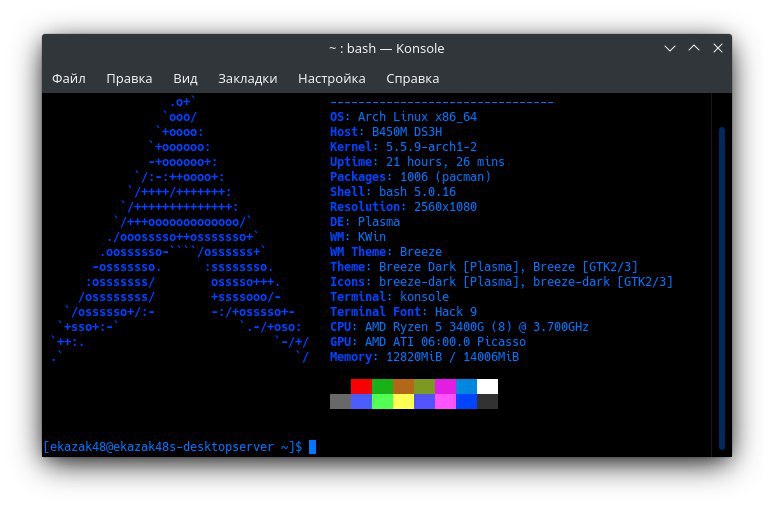Image resolution: width=774 pixels, height=507 pixels.
Task: Click the 'Host: B450M DS3H' line
Action: pyautogui.click(x=386, y=132)
